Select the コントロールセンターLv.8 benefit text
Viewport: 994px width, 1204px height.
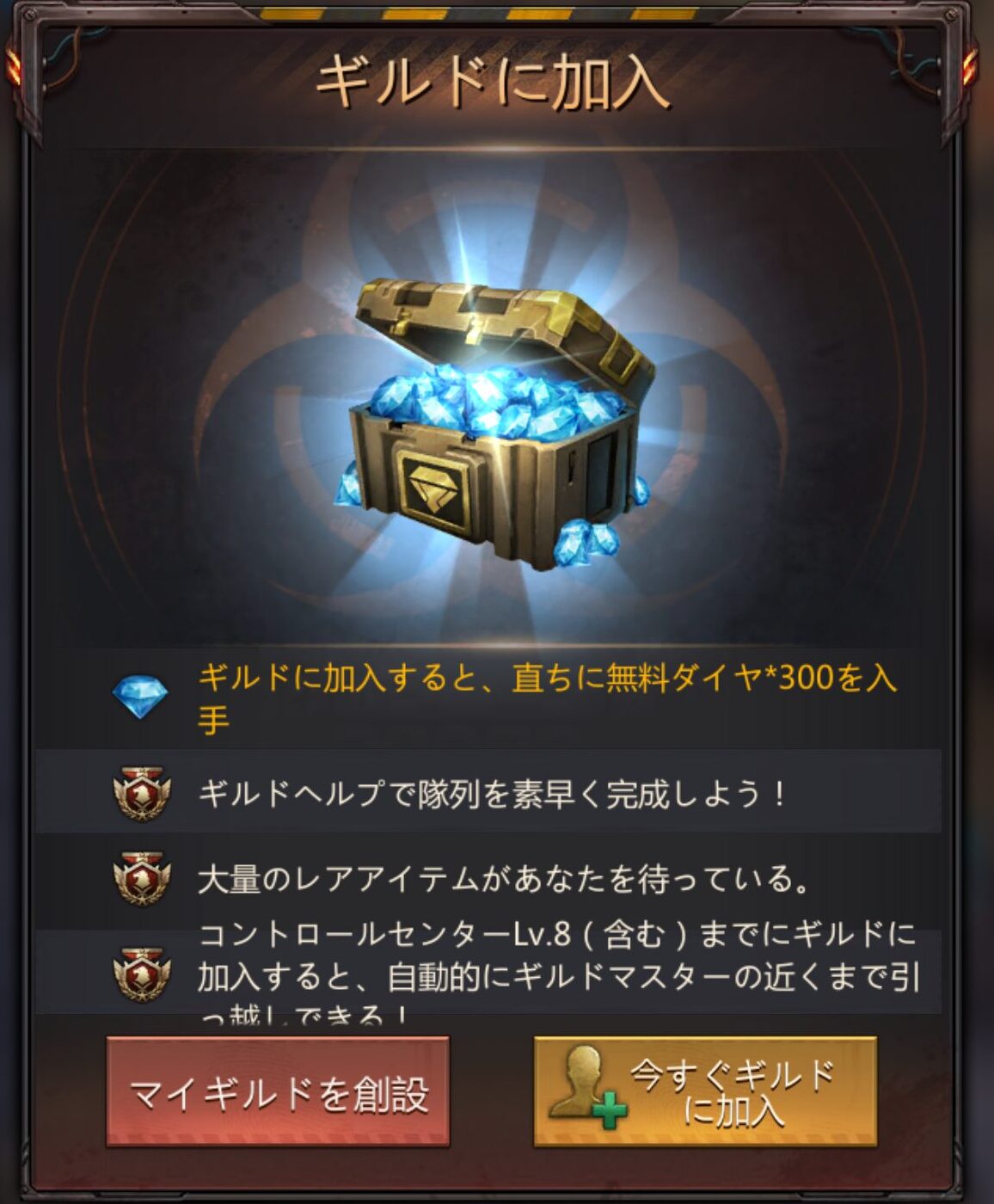(559, 974)
